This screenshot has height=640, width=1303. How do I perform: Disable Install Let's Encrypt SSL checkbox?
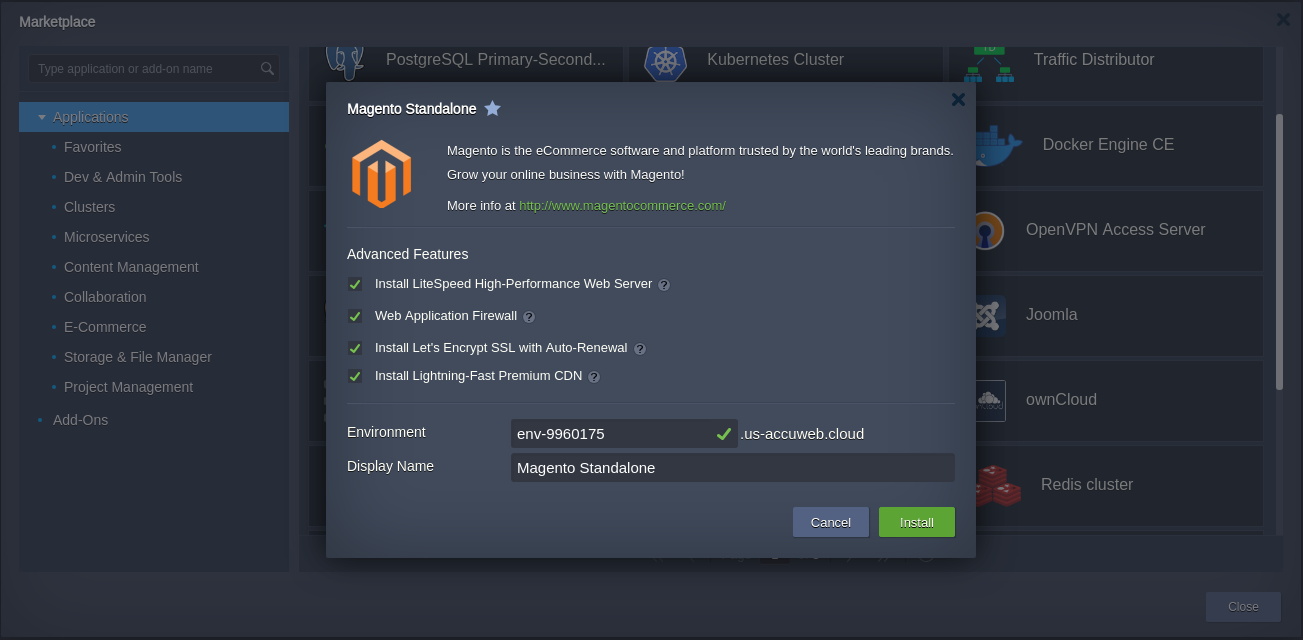point(355,348)
